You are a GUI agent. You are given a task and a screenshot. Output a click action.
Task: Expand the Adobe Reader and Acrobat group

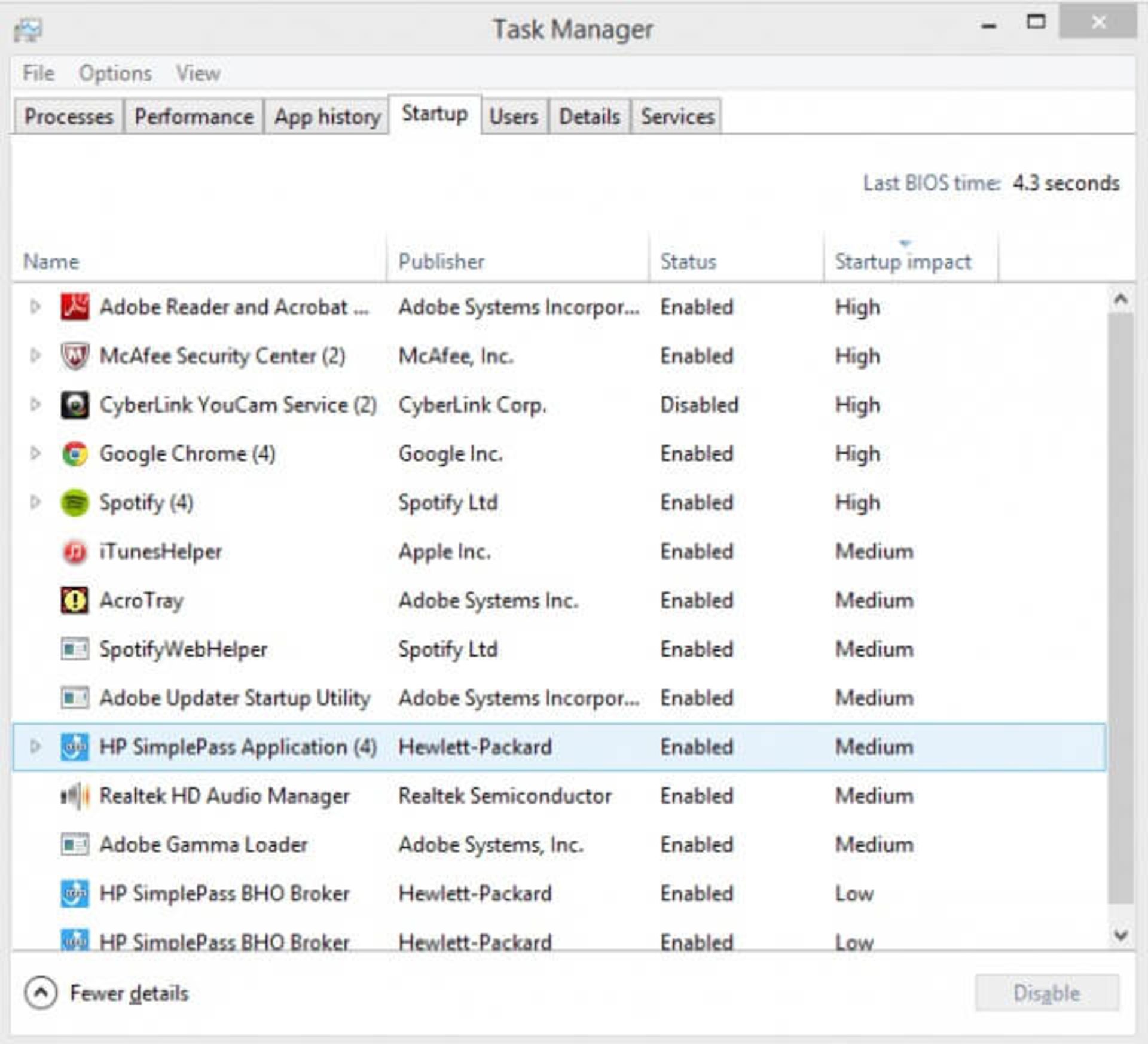(35, 307)
